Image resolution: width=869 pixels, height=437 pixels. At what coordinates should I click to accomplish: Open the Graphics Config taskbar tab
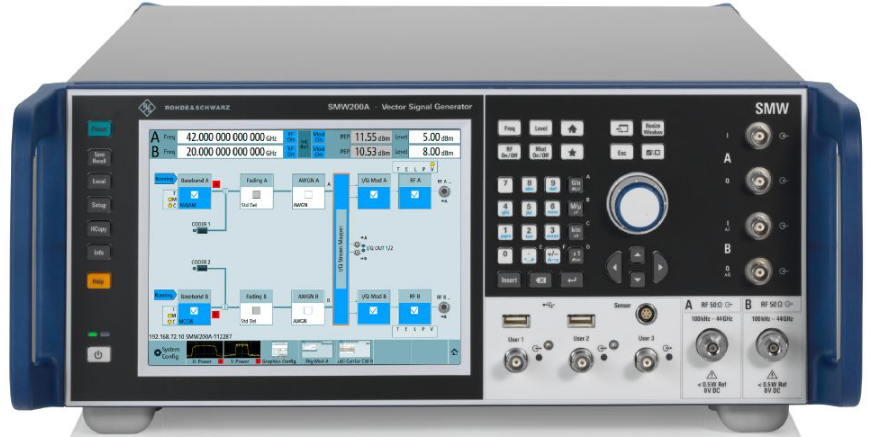pos(281,351)
